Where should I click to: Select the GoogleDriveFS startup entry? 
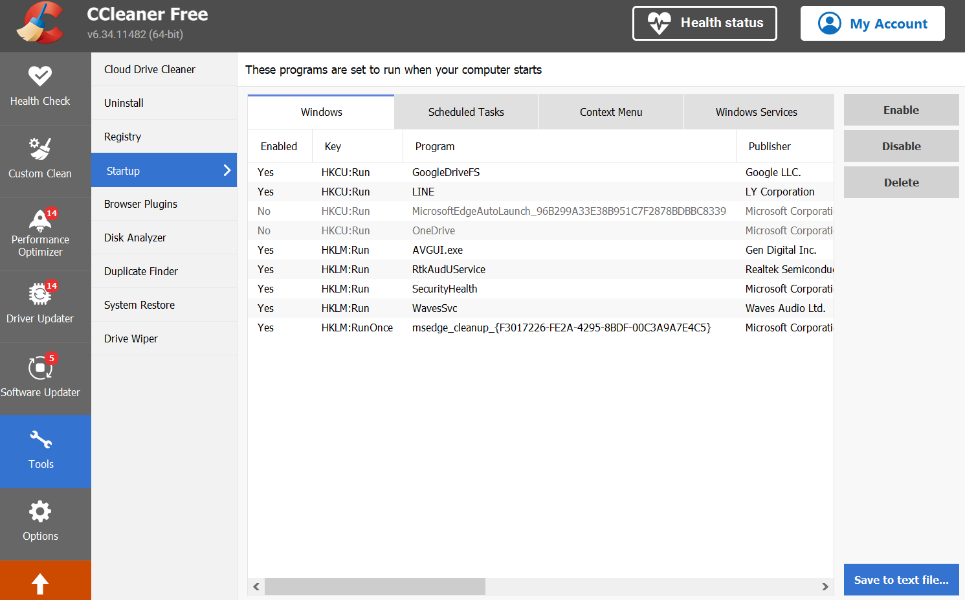tap(446, 173)
